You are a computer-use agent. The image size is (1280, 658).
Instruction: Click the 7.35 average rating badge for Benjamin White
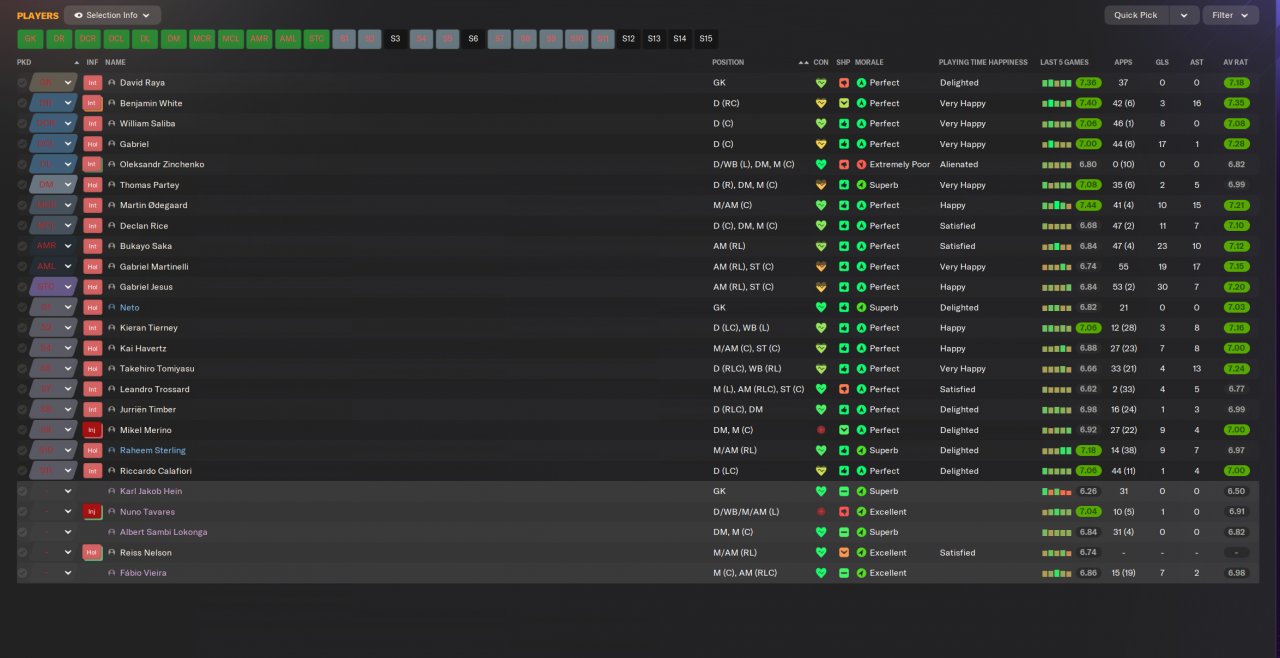coord(1236,103)
